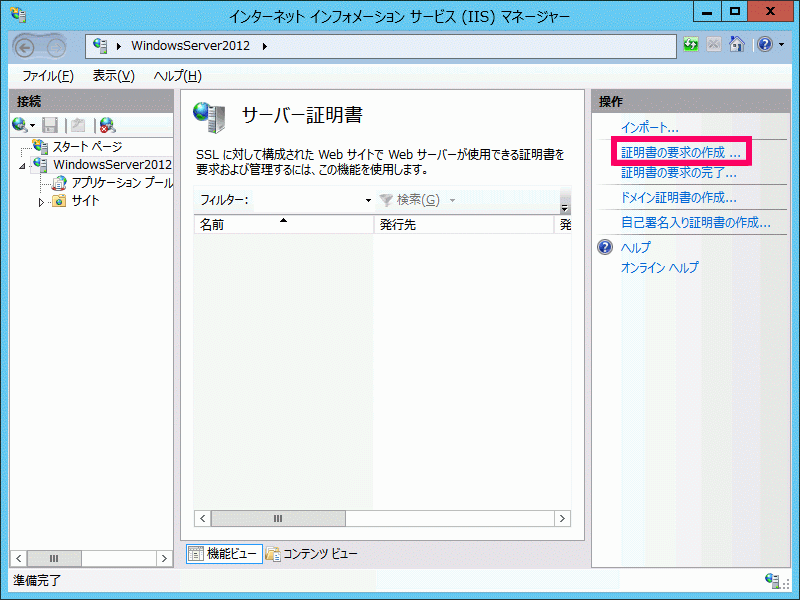Click 証明書の要求の完了... link
800x600 pixels.
pos(679,173)
